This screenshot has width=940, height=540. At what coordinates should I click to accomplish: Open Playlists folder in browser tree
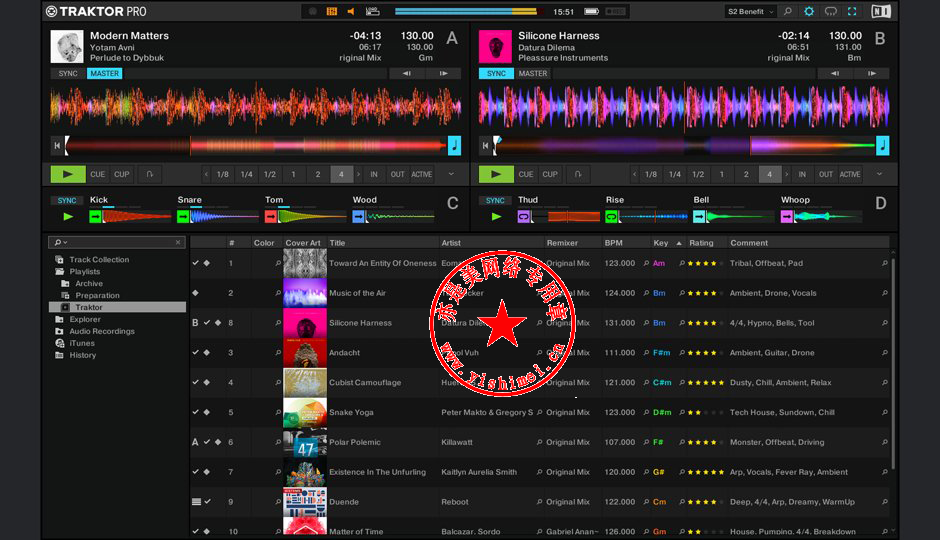(85, 271)
